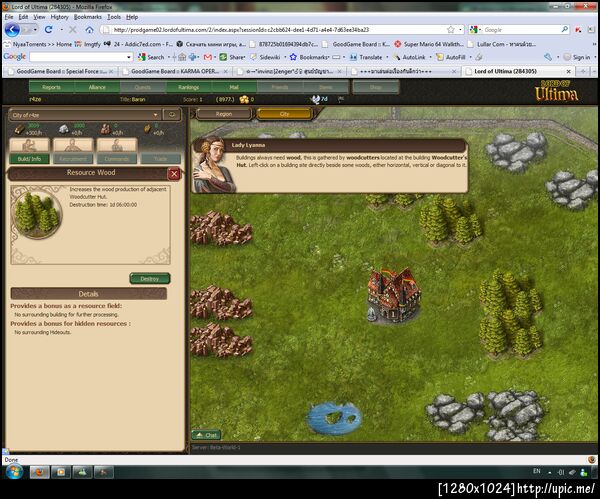This screenshot has height=499, width=600.
Task: Click the Firefox taskbar button
Action: (39, 472)
